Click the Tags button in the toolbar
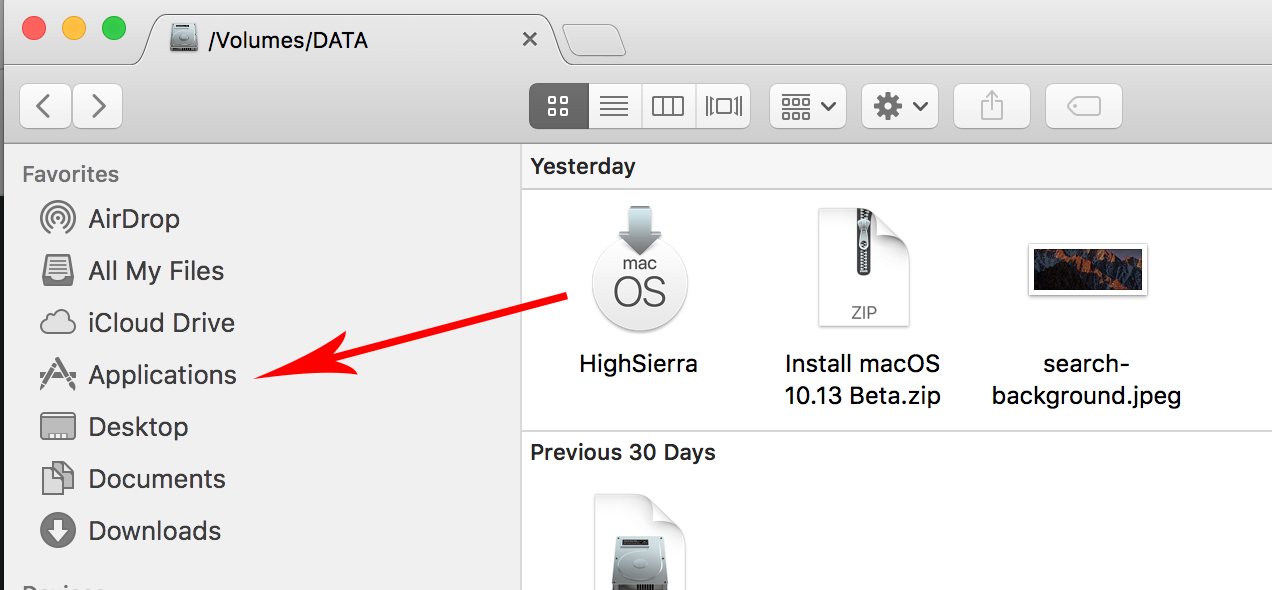Viewport: 1272px width, 590px height. [1083, 106]
